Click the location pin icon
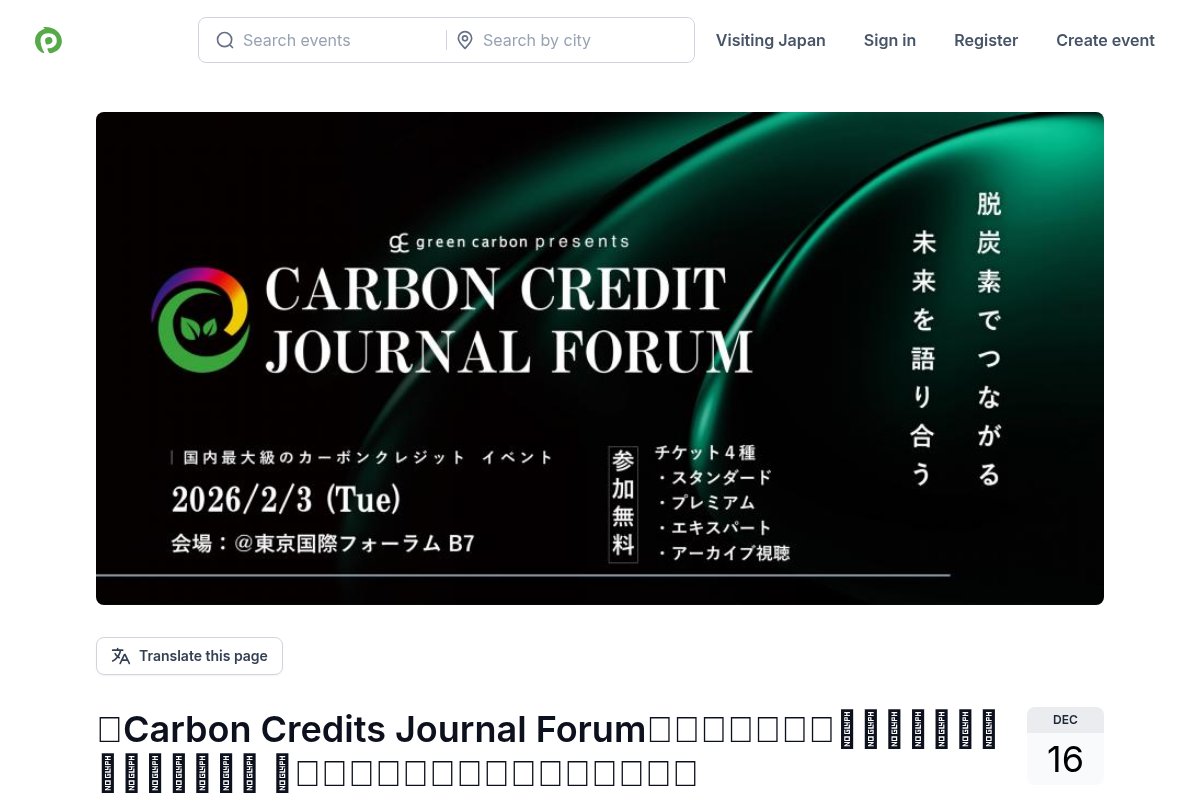The width and height of the screenshot is (1200, 800). 465,40
